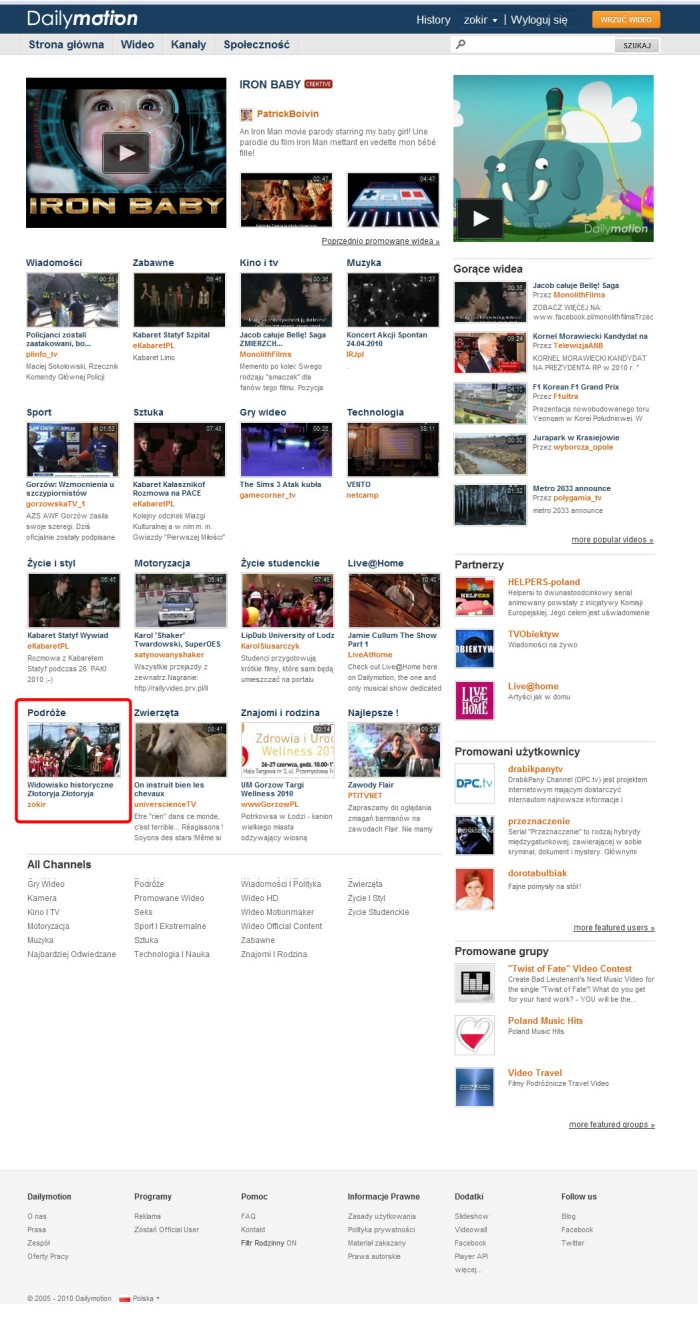Open the Wiadomości category heading
This screenshot has width=700, height=1317.
(x=54, y=262)
